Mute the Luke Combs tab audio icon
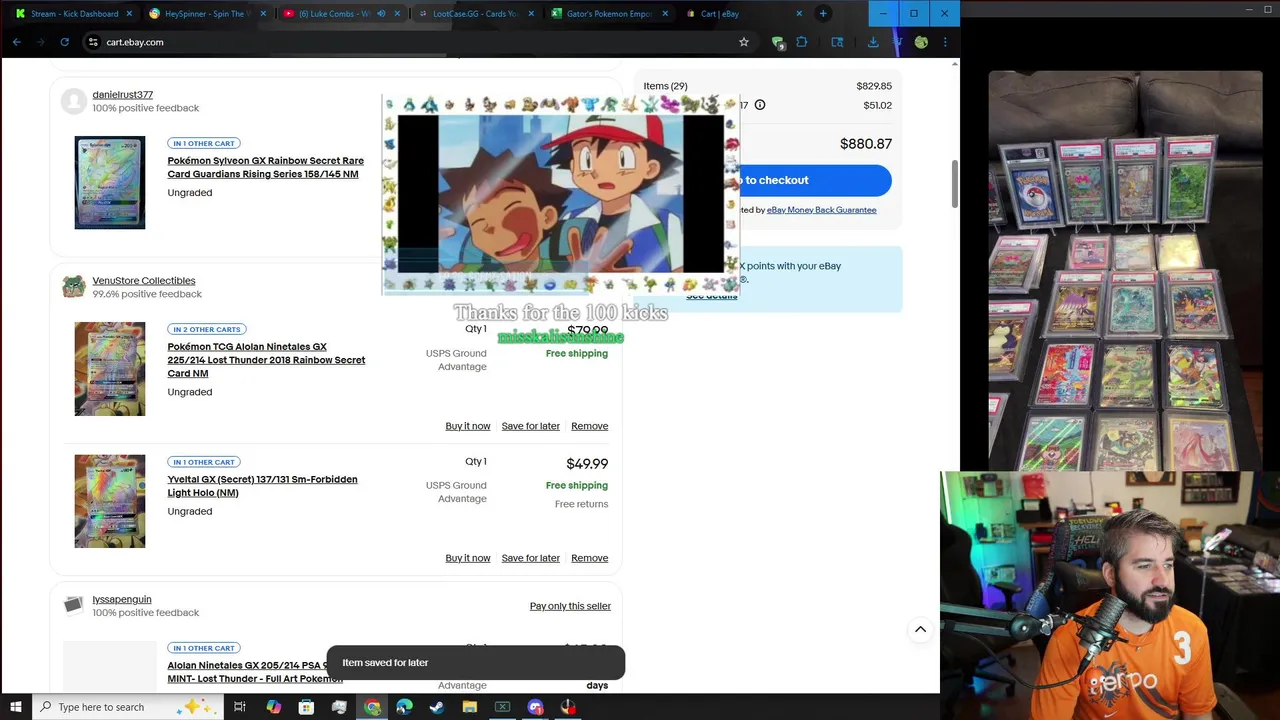 click(x=381, y=14)
